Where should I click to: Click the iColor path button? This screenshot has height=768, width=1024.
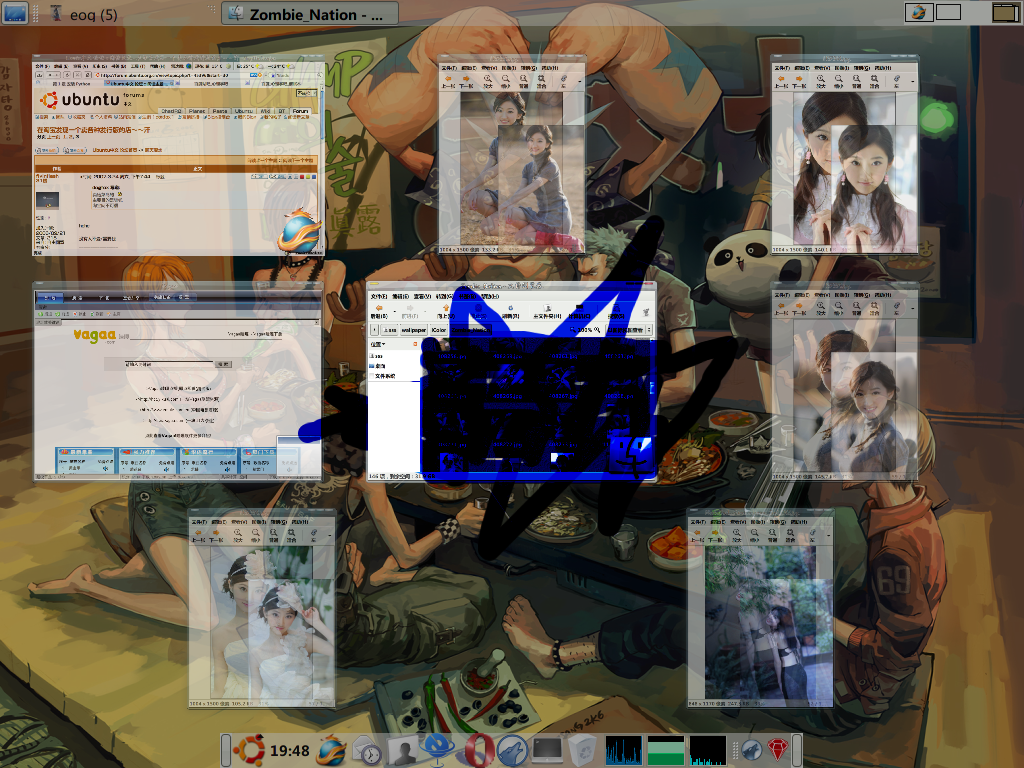[x=439, y=330]
